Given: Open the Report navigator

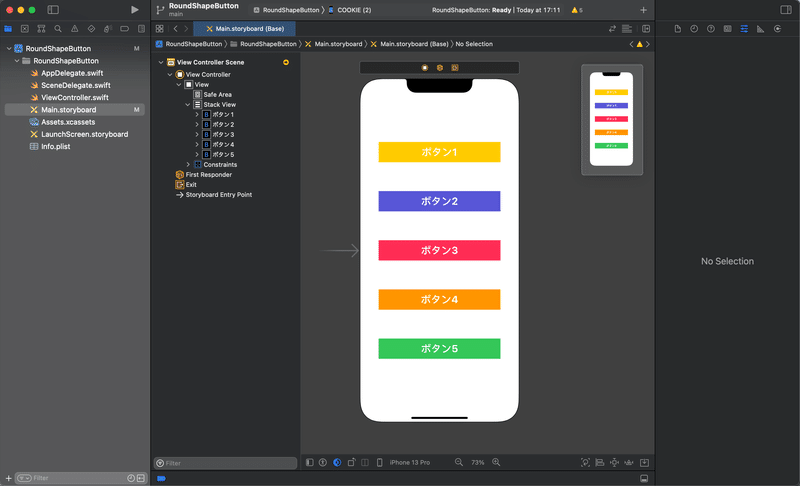Looking at the screenshot, I should click(x=141, y=29).
